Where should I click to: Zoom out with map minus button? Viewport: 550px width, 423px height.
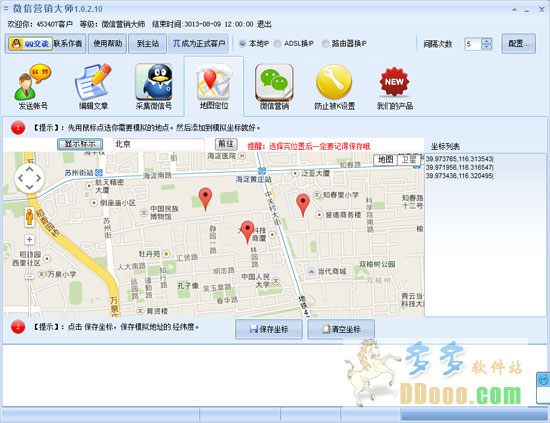pos(29,277)
